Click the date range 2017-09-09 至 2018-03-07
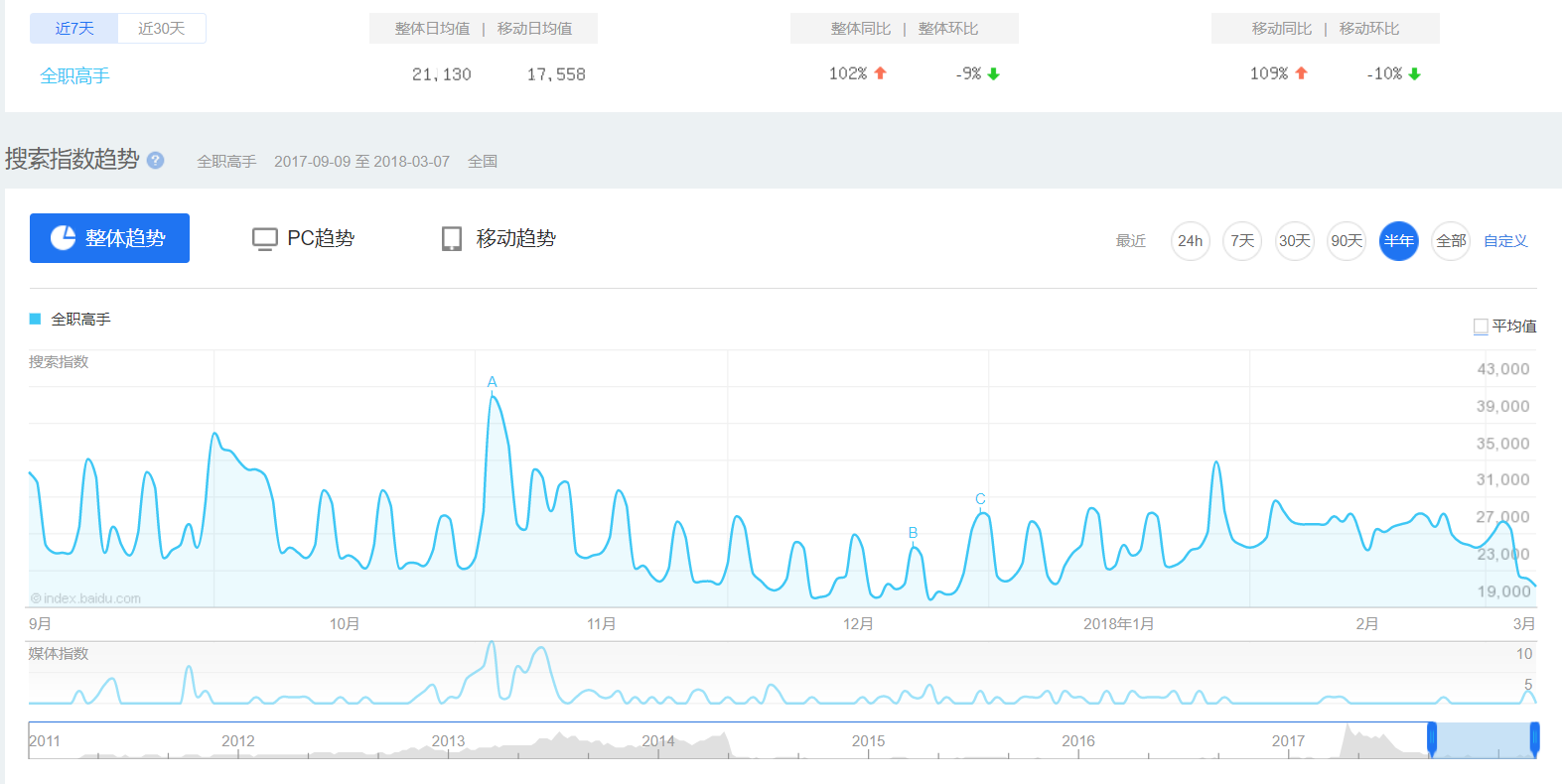1562x784 pixels. point(361,161)
